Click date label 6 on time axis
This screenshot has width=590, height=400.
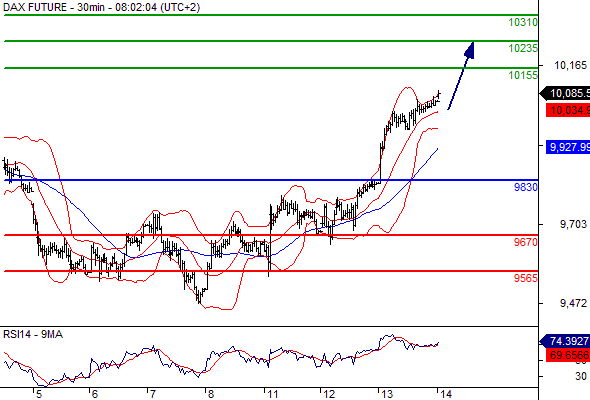point(95,394)
